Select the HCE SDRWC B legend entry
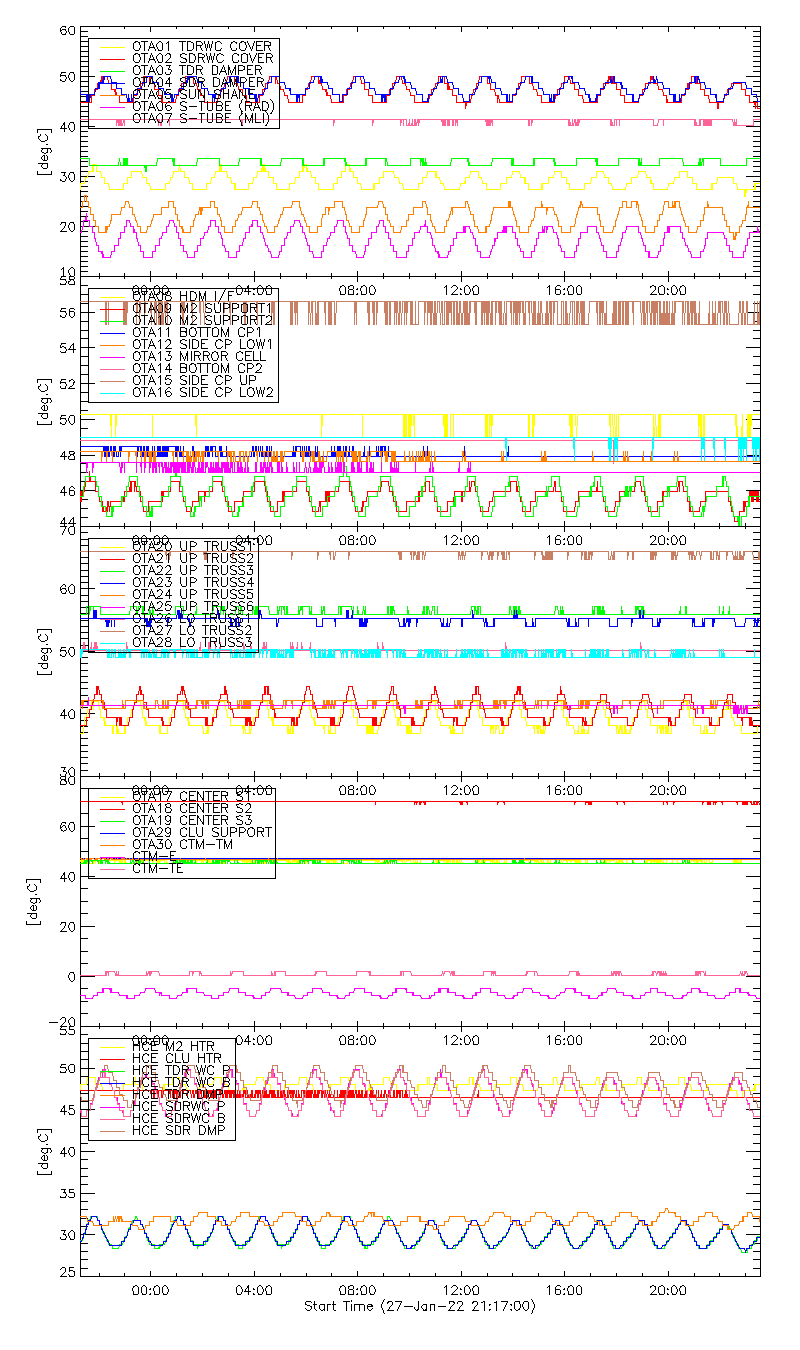The image size is (800, 1350). click(x=179, y=1118)
